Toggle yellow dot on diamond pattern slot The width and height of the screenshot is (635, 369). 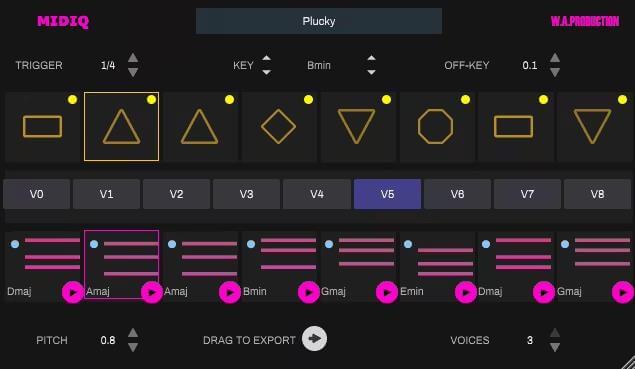pyautogui.click(x=308, y=100)
